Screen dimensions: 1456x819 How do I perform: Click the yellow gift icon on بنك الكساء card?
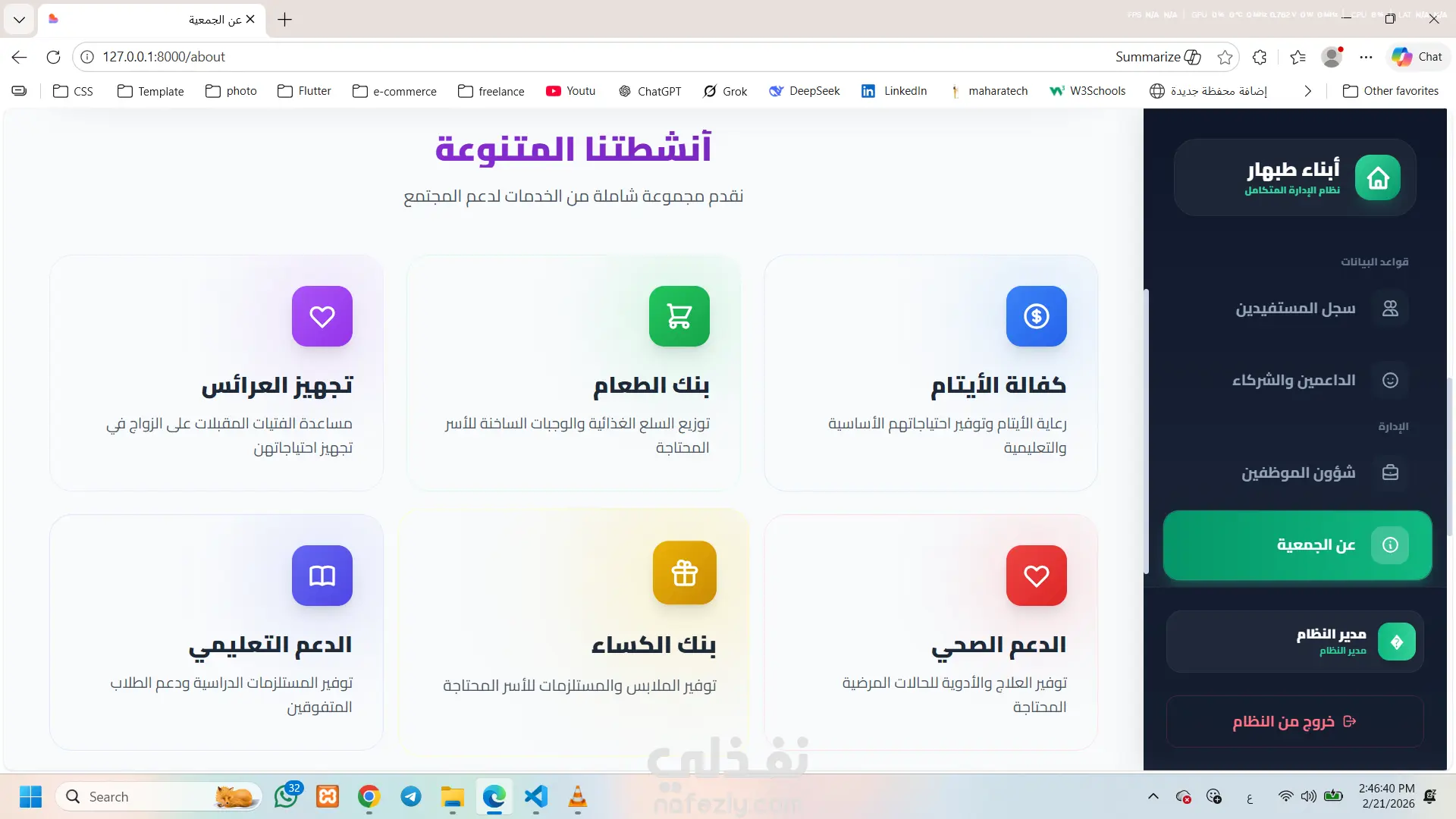[684, 573]
